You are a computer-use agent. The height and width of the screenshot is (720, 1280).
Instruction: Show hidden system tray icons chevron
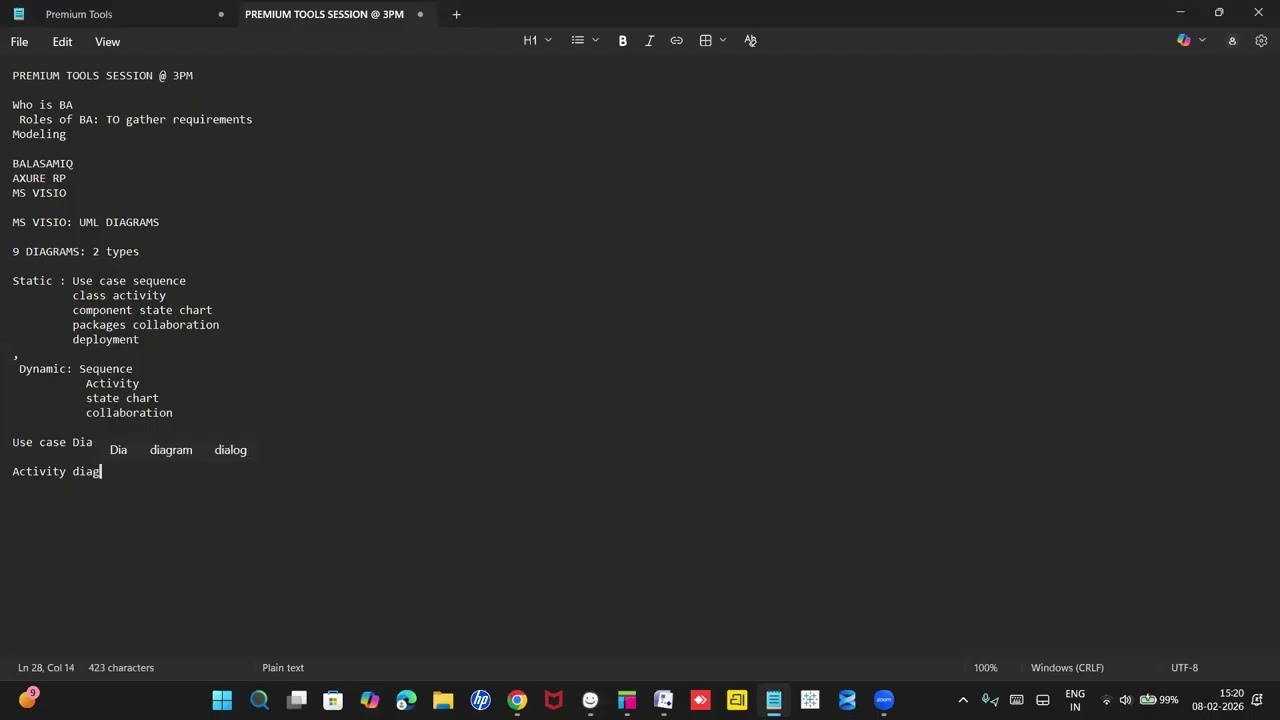[x=963, y=700]
